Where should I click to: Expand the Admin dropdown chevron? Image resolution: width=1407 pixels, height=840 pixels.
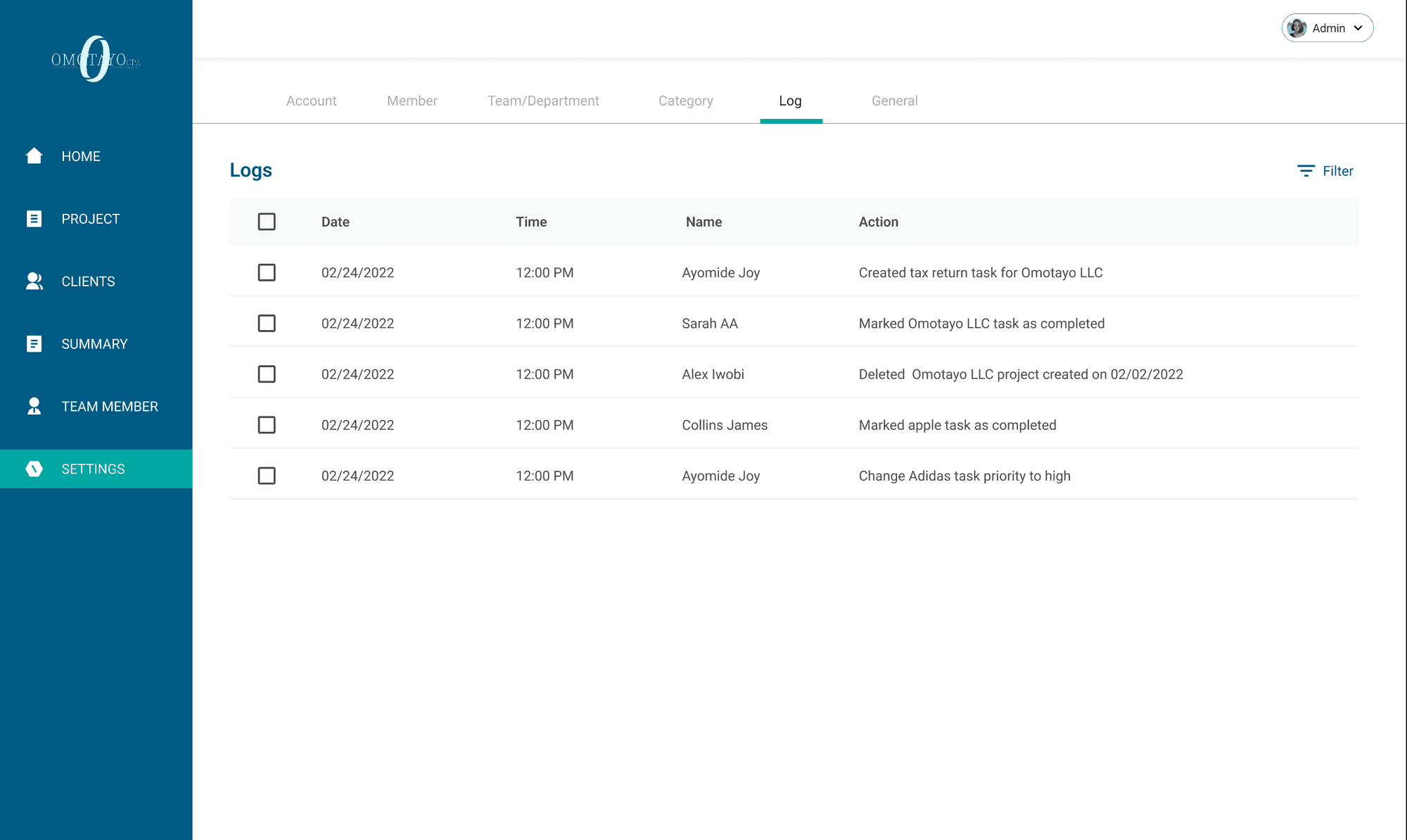[1358, 28]
